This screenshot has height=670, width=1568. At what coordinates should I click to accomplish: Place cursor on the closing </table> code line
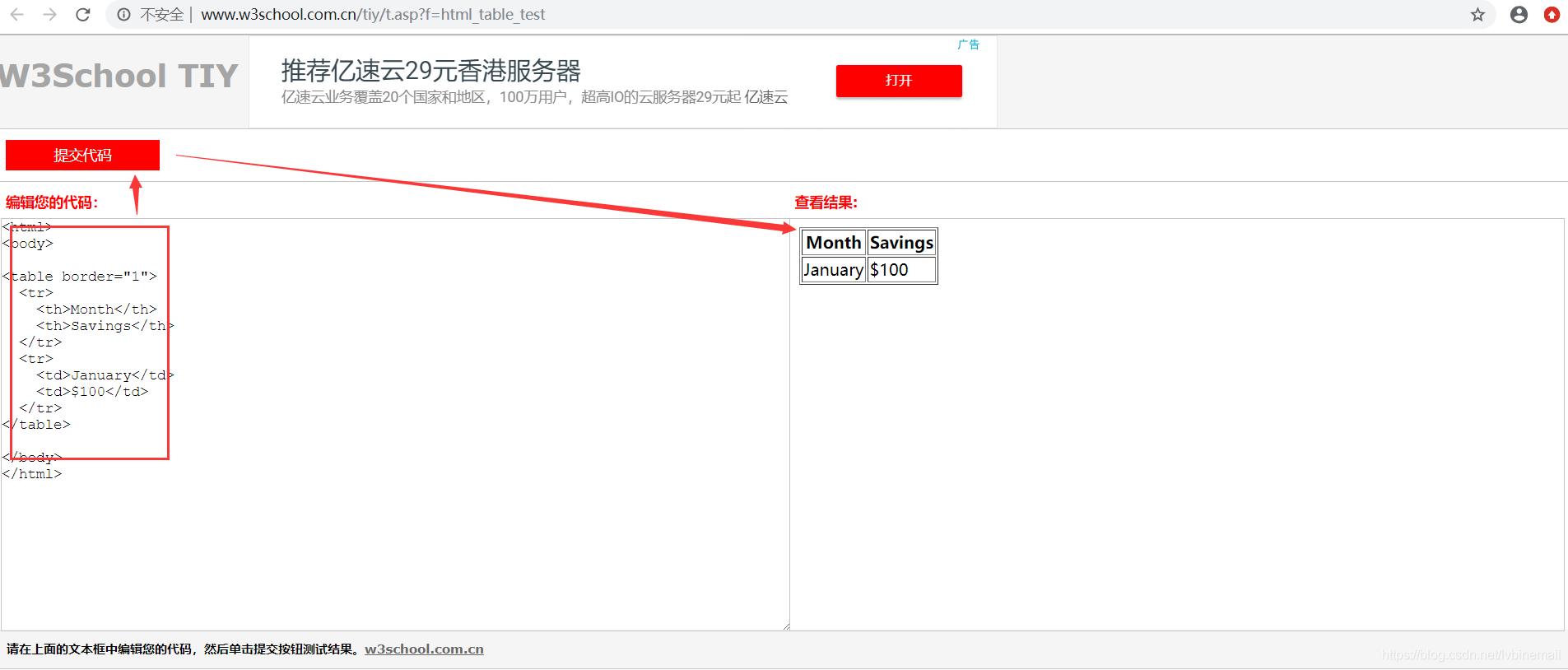tap(37, 425)
